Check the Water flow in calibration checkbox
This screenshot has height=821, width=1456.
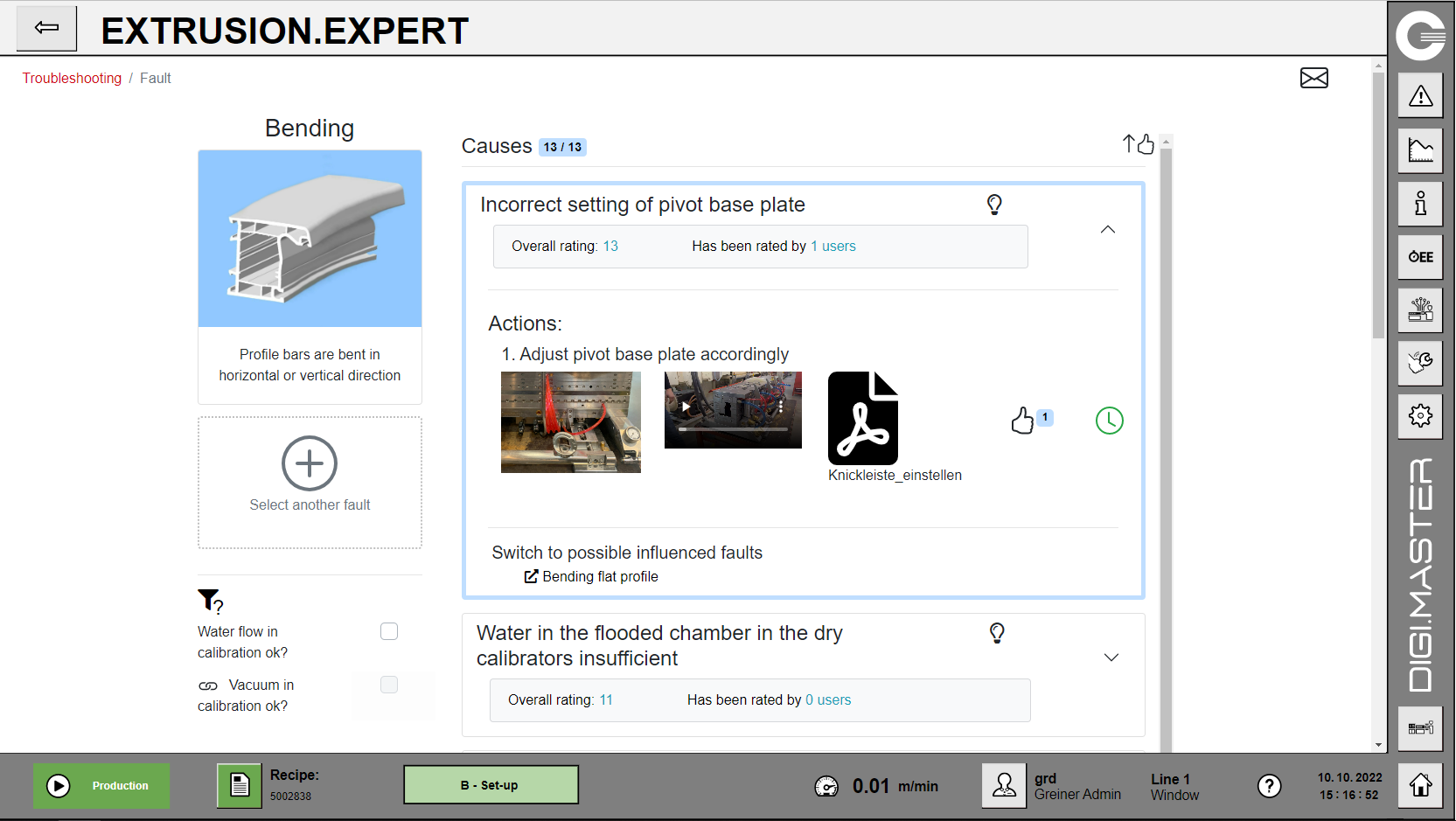point(389,631)
